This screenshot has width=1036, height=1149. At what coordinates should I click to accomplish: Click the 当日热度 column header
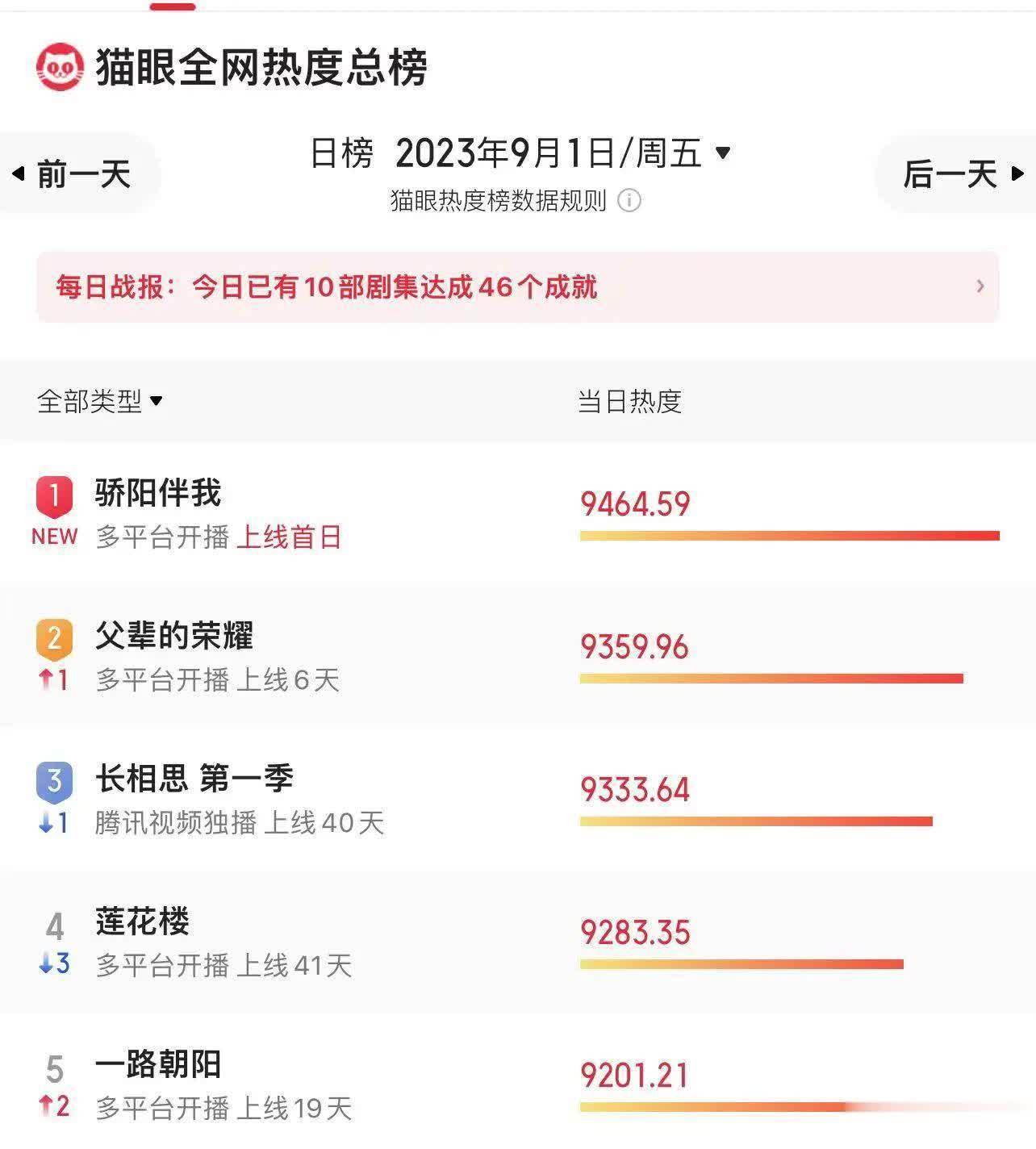(630, 401)
